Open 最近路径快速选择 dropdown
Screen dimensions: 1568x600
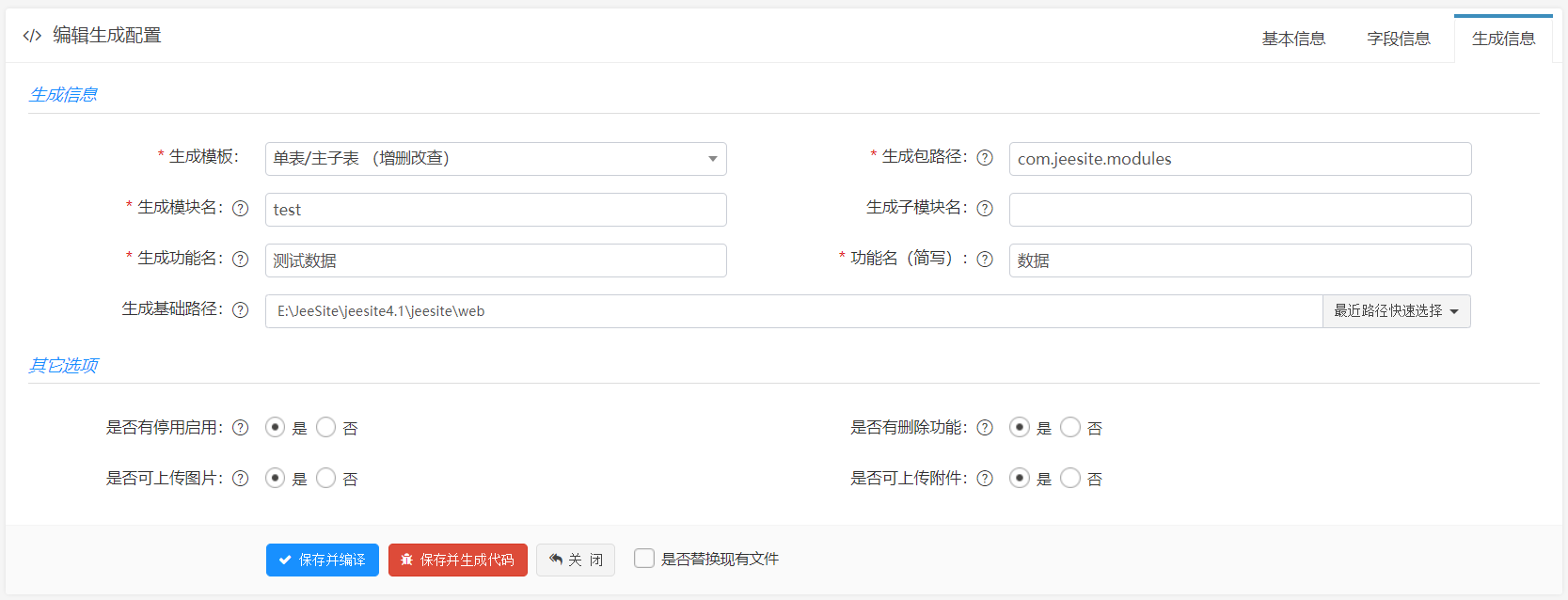point(1397,311)
